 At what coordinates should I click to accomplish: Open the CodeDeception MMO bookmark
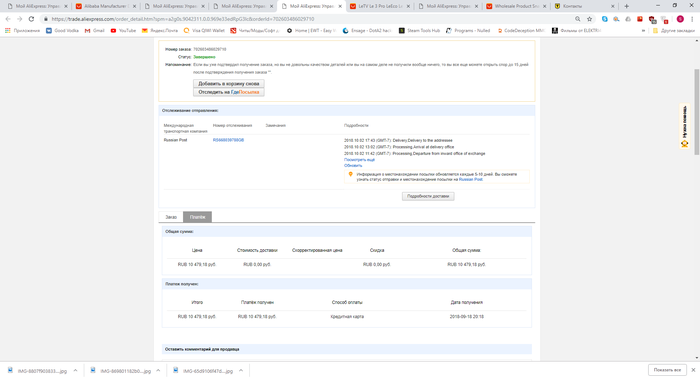point(521,31)
